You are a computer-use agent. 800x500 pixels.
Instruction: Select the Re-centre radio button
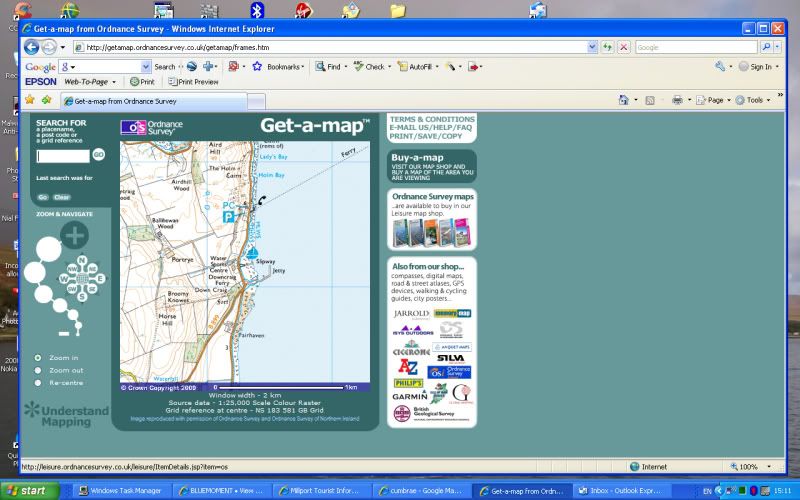pos(38,383)
